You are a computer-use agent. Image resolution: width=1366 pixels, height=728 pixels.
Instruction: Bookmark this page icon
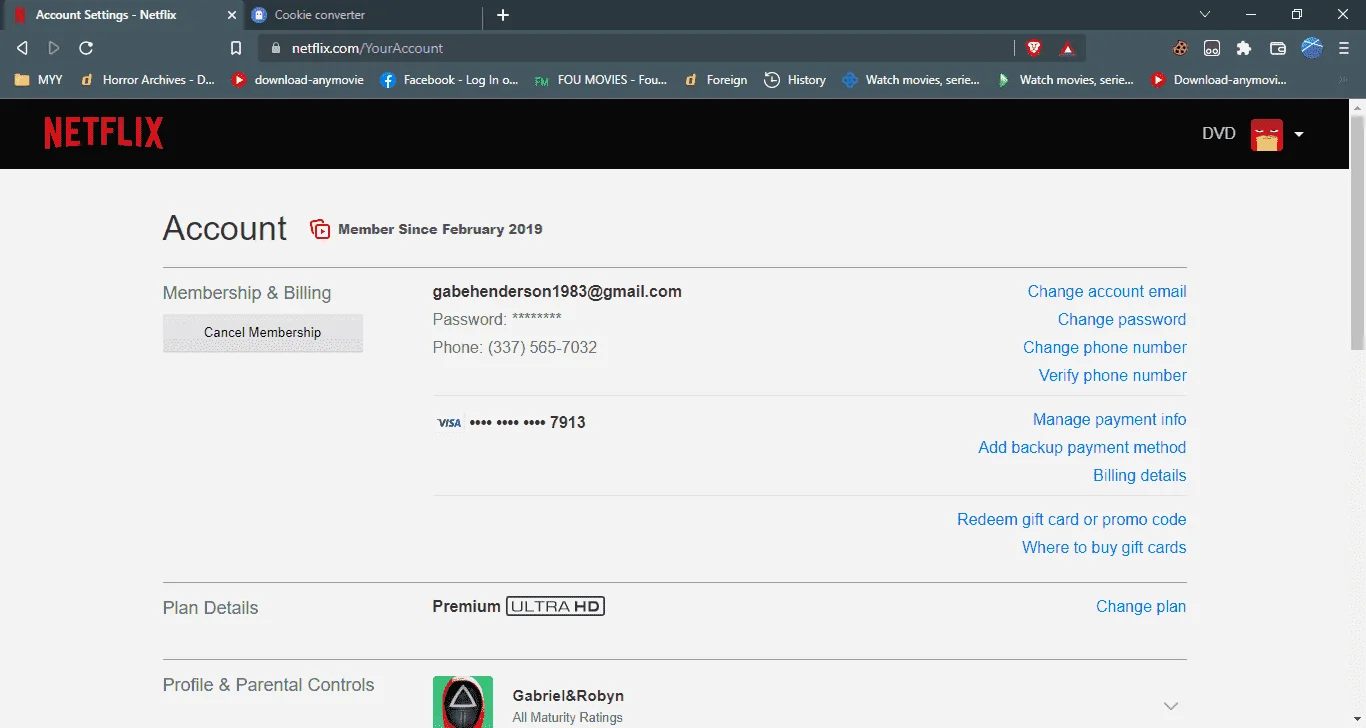click(236, 48)
